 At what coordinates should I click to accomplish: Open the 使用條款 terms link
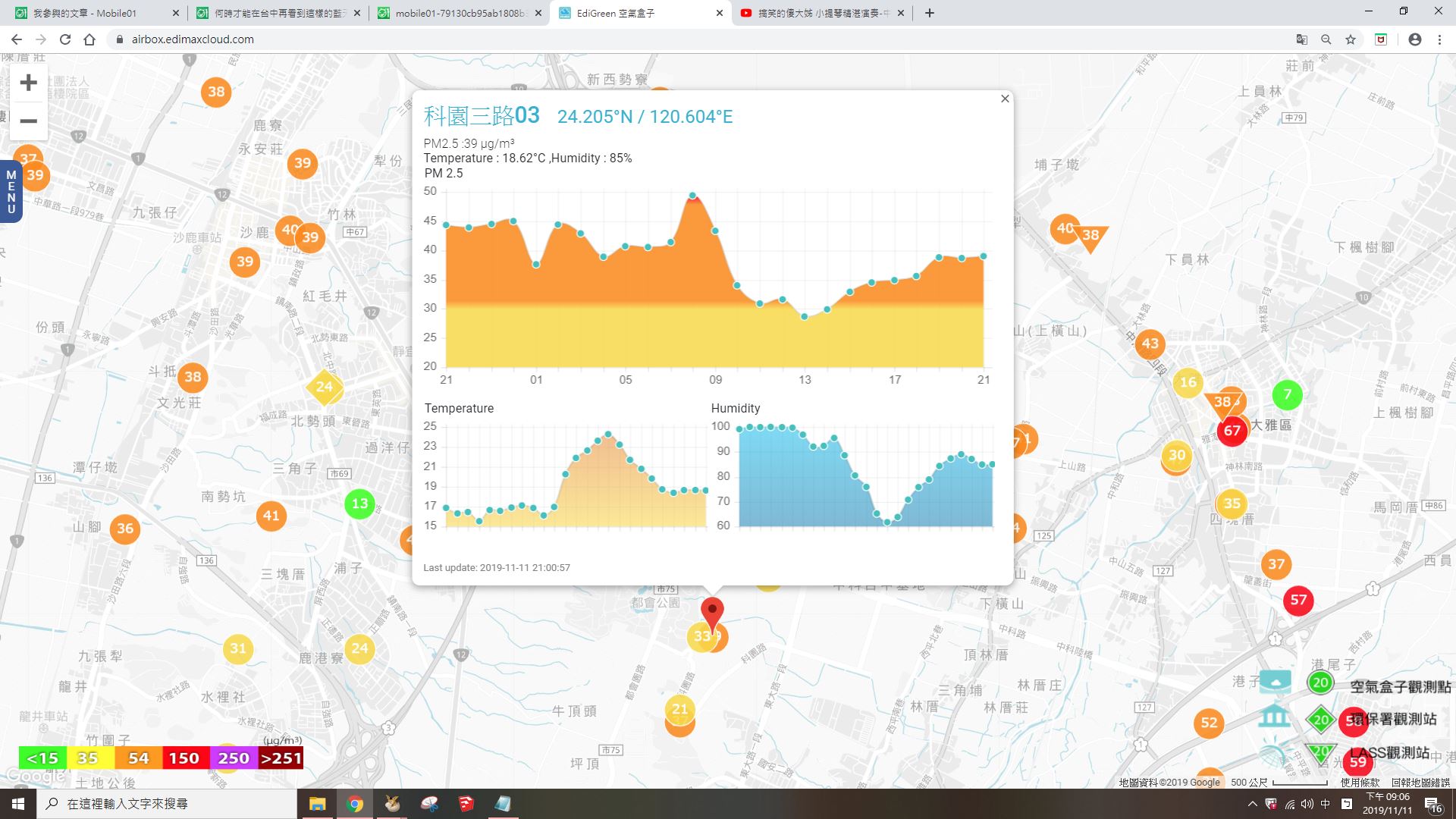point(1360,783)
